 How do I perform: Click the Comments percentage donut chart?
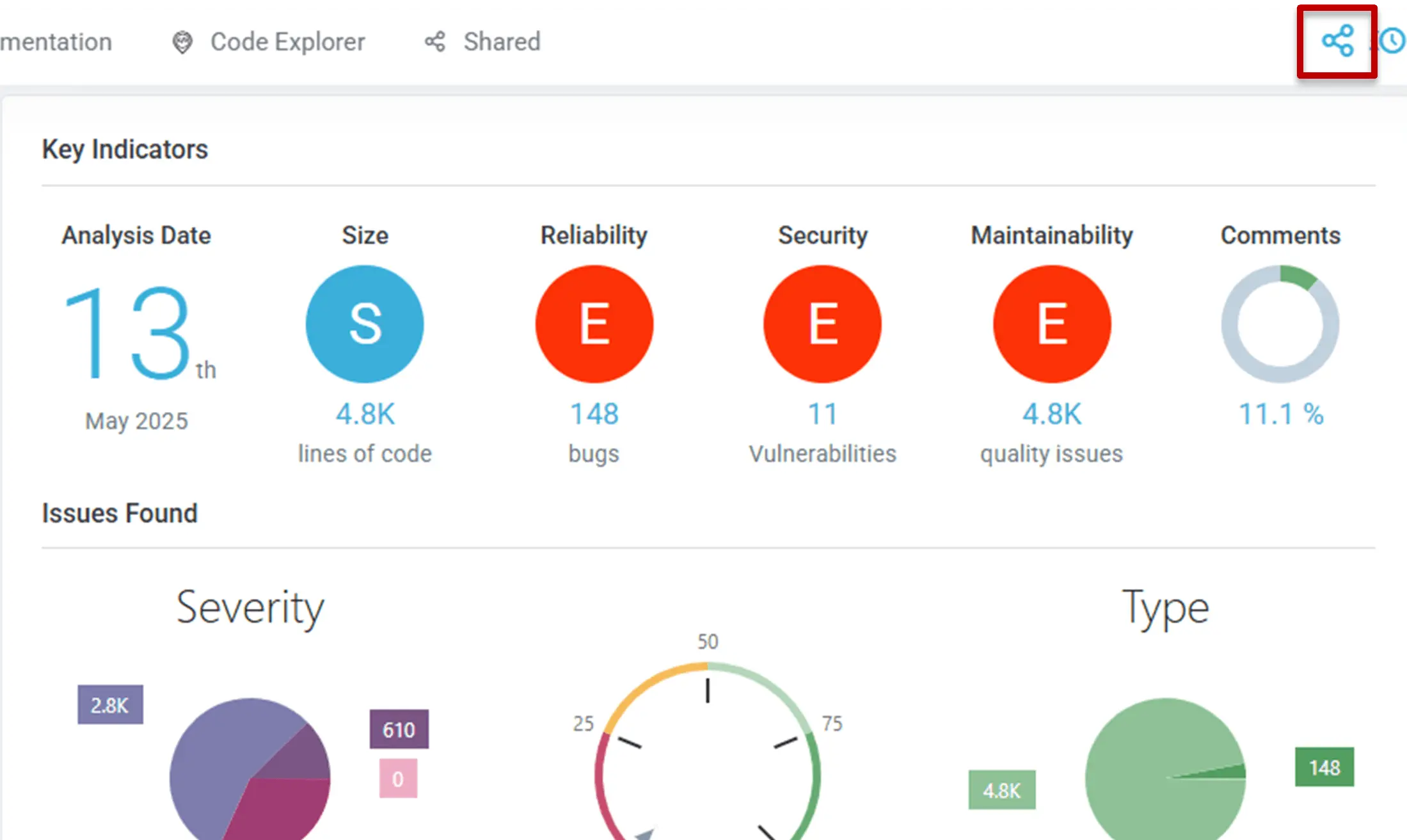click(1280, 324)
